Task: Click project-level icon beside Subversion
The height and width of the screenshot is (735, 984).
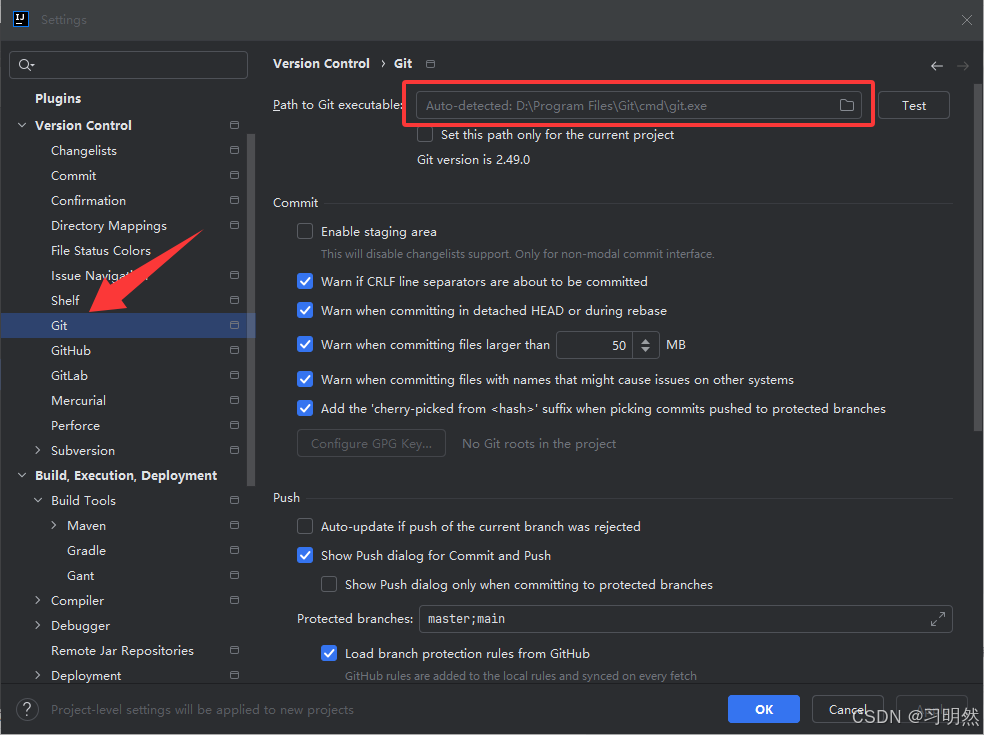Action: click(x=235, y=450)
